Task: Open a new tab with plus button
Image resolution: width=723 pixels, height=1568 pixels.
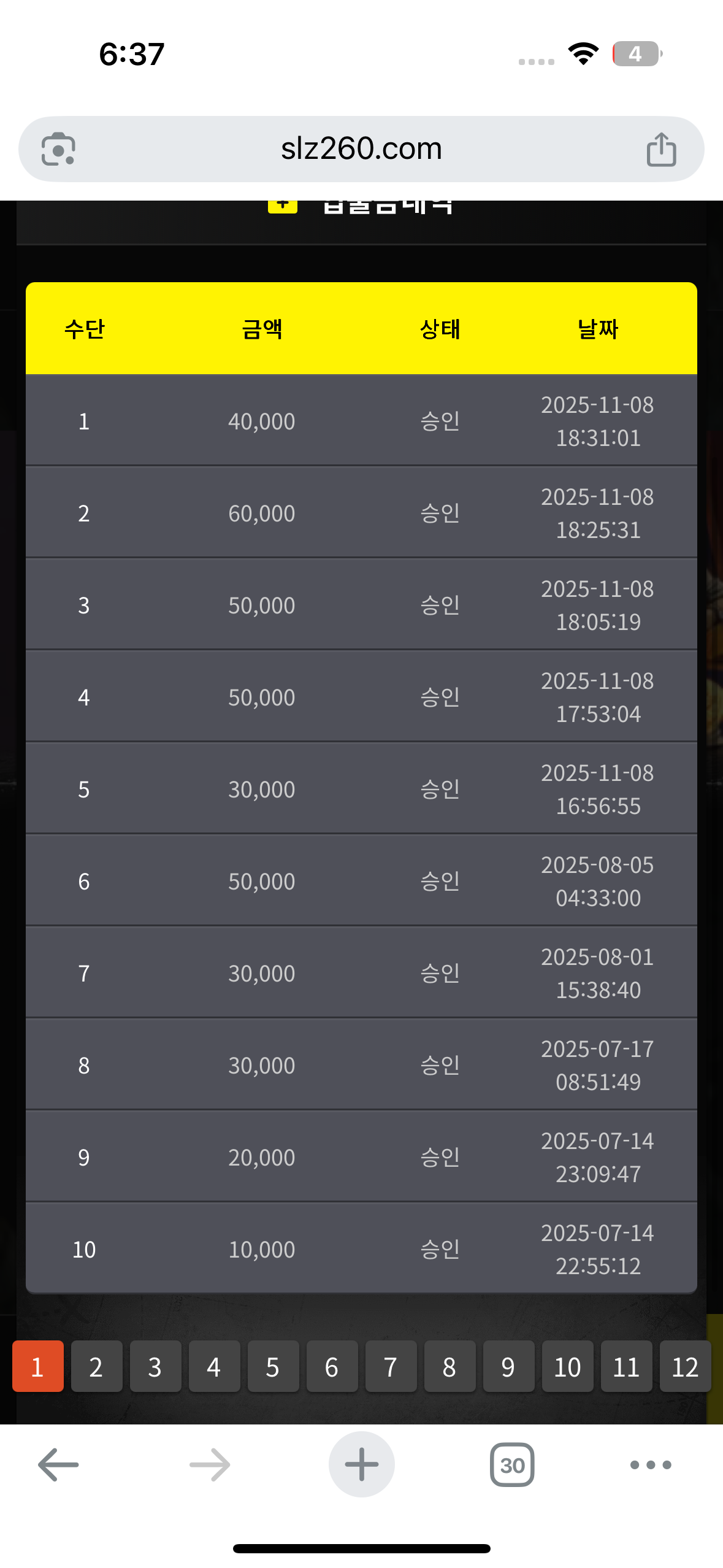Action: click(361, 1465)
